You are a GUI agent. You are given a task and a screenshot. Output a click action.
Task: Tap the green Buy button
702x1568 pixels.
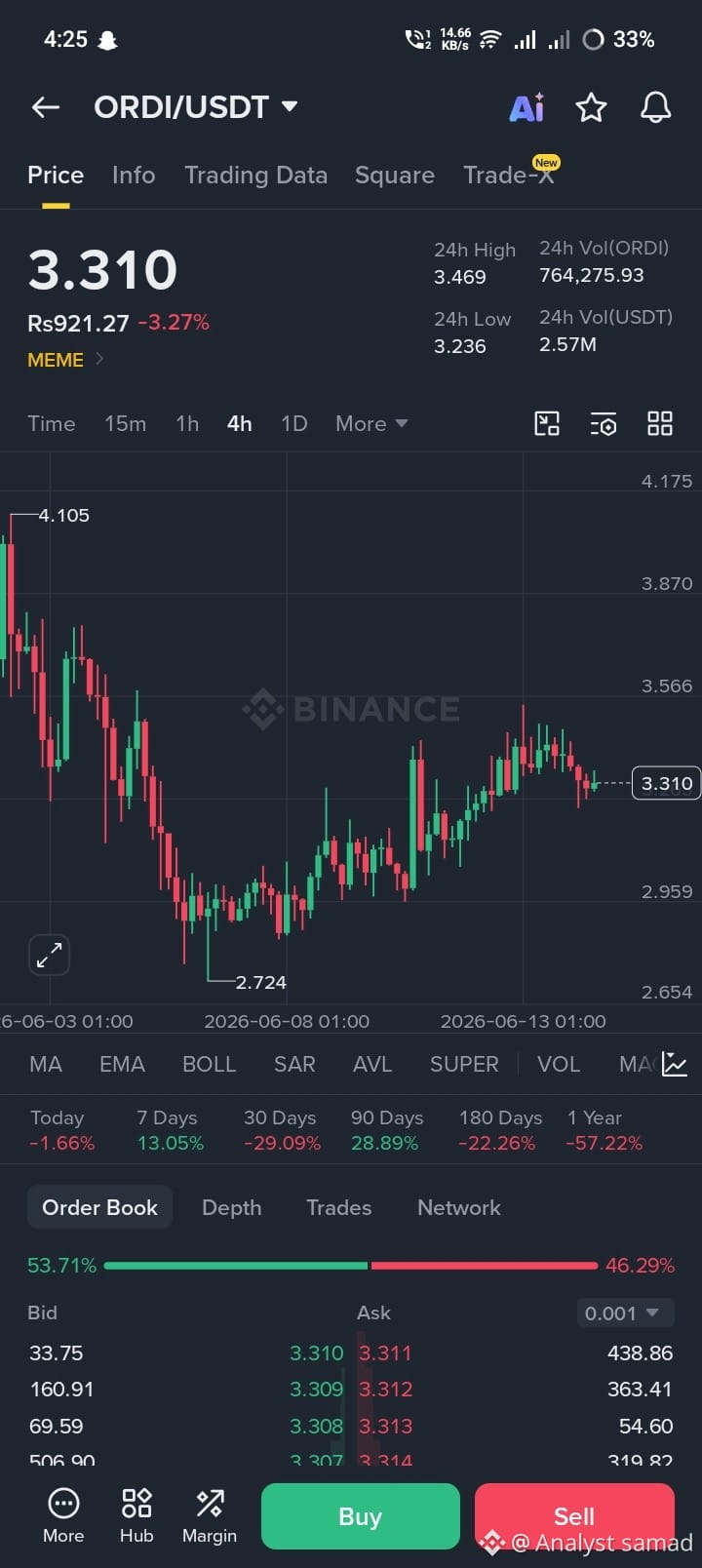click(361, 1516)
